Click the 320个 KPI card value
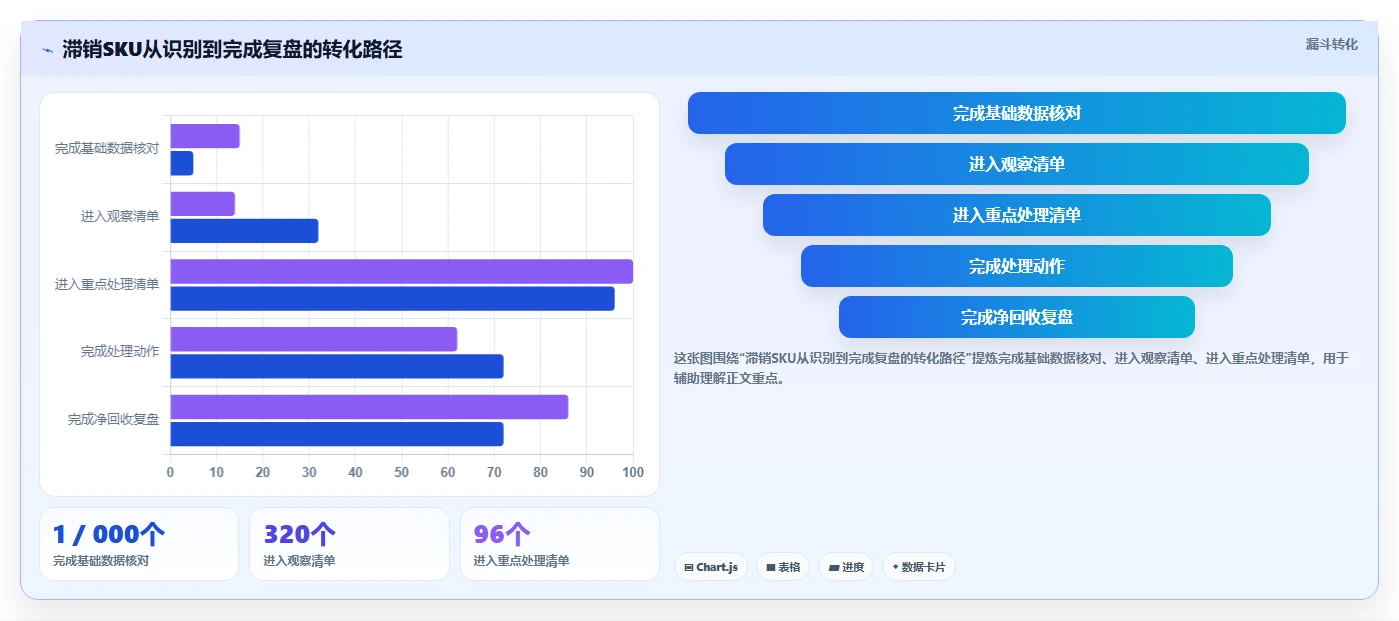The image size is (1399, 621). click(x=300, y=534)
